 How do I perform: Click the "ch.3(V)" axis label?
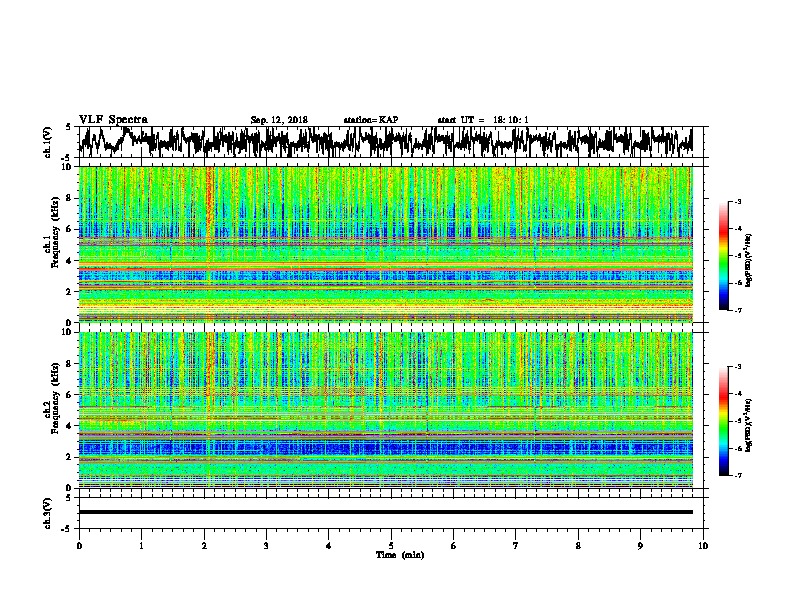click(47, 513)
